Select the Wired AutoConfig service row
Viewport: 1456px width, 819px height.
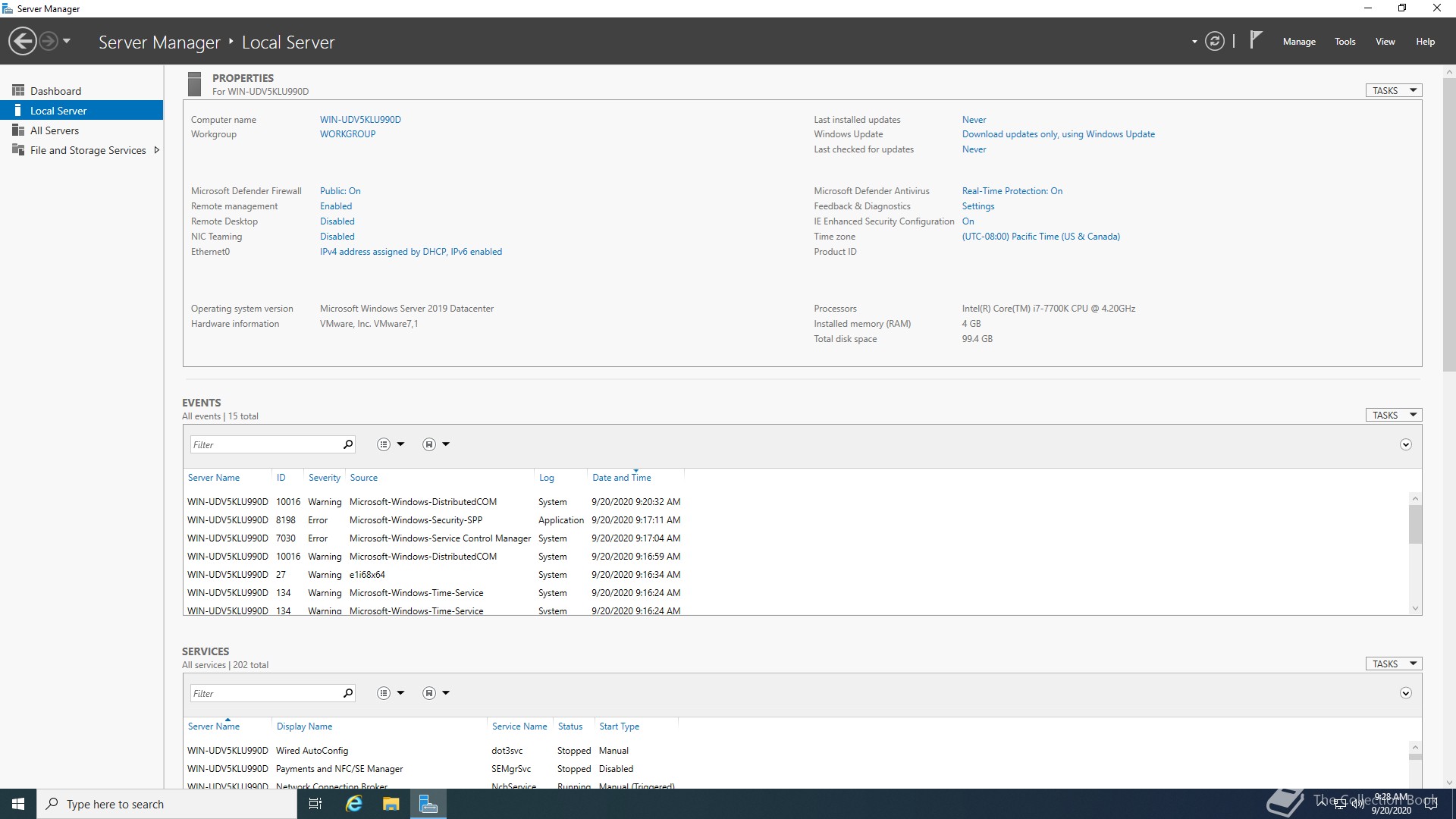431,751
